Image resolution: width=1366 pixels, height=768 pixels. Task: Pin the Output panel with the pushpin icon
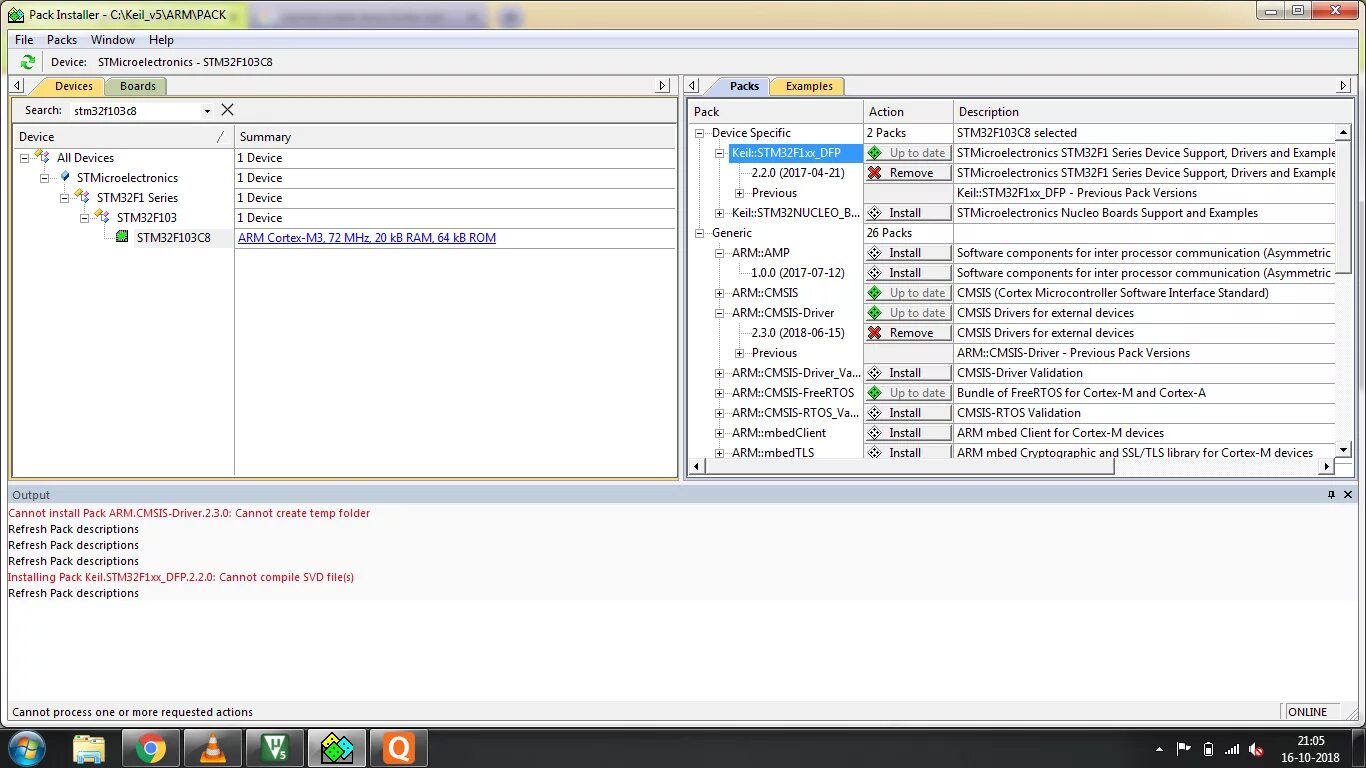[x=1331, y=495]
